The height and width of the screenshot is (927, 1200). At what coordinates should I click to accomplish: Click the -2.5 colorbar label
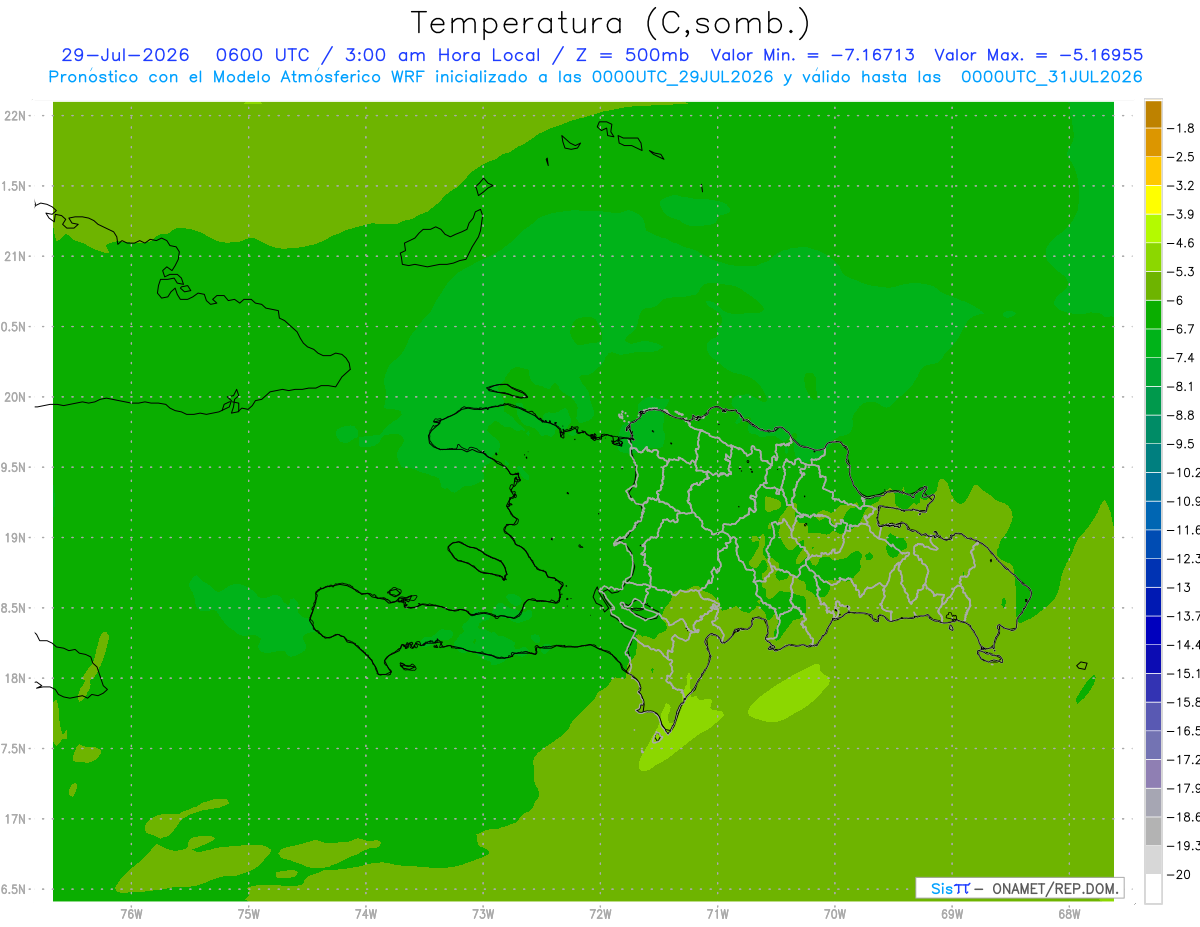click(x=1181, y=157)
